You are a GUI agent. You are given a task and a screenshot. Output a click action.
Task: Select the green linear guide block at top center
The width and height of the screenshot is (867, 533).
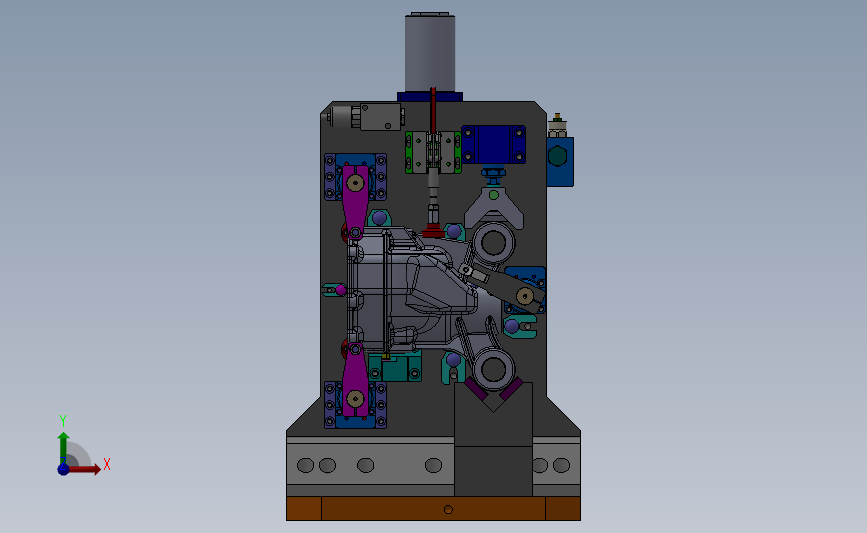coord(433,152)
